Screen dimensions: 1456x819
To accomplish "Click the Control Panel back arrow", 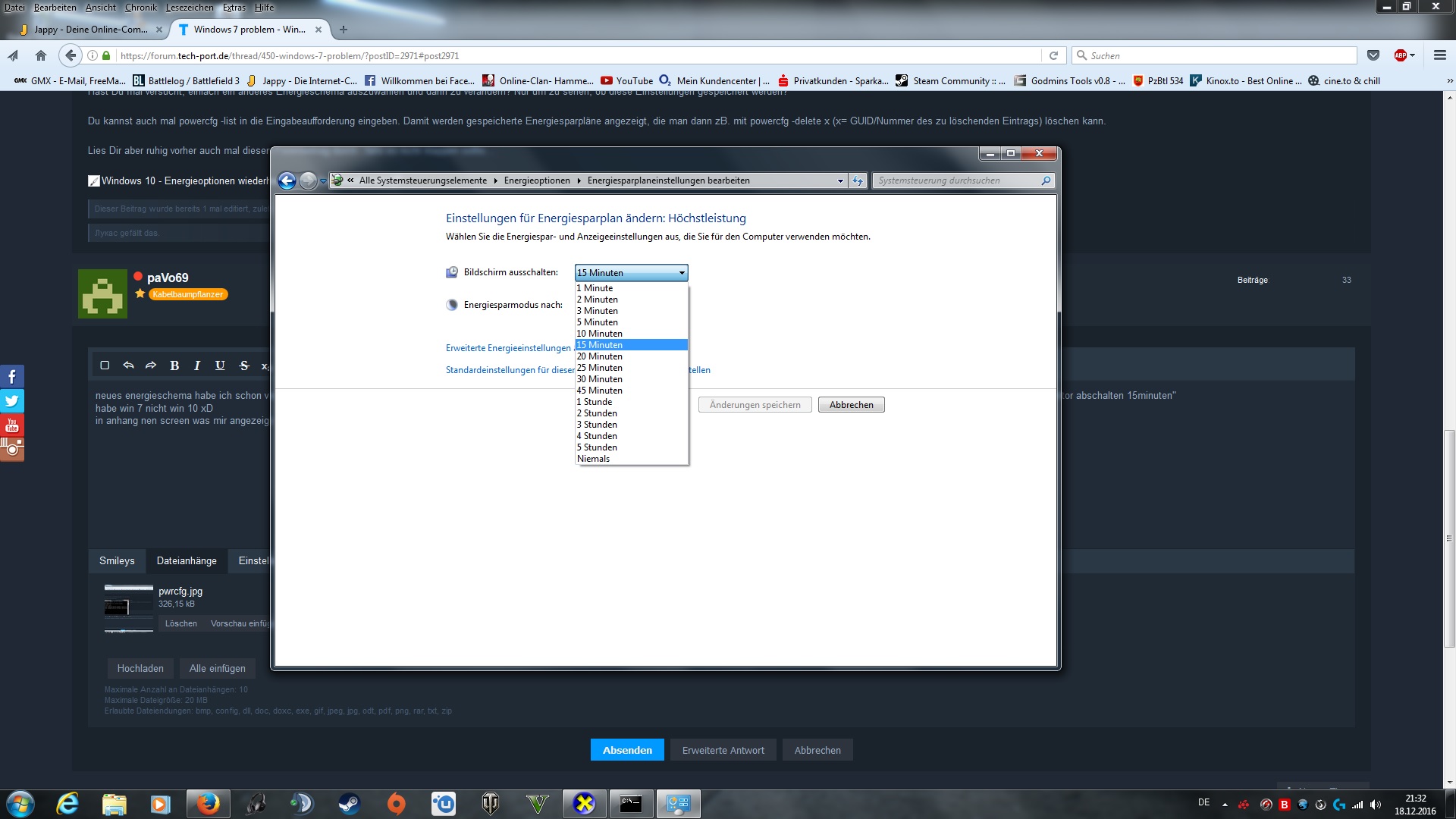I will pos(287,180).
